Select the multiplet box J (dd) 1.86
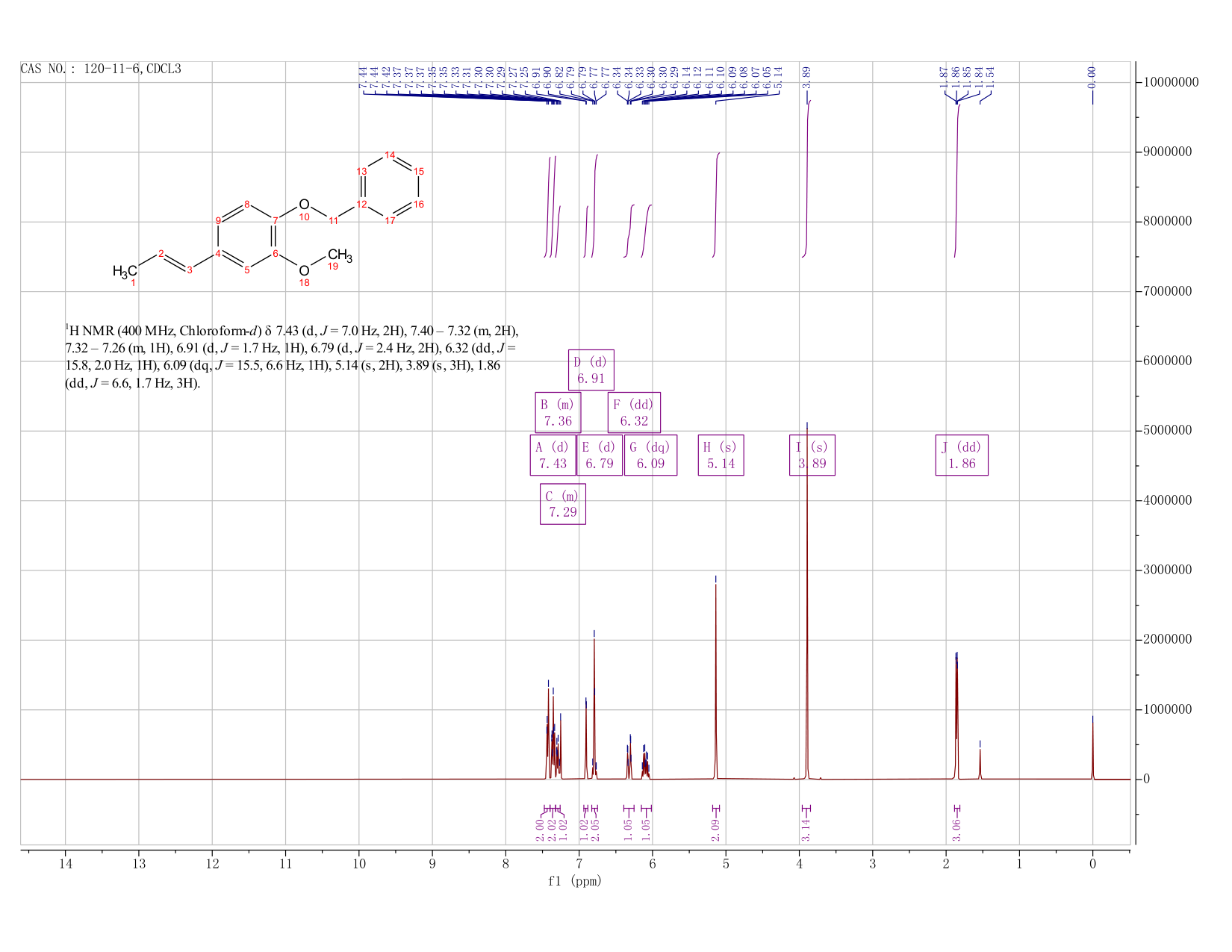The width and height of the screenshot is (1232, 952). tap(962, 455)
